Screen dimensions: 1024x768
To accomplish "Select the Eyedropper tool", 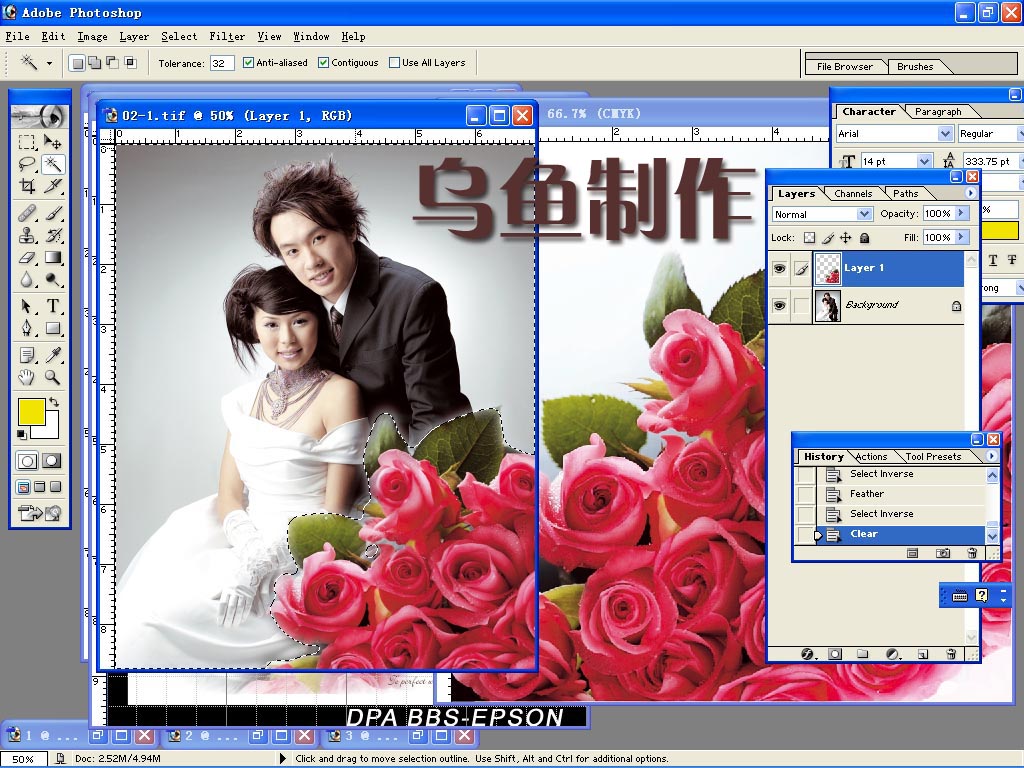I will [52, 355].
